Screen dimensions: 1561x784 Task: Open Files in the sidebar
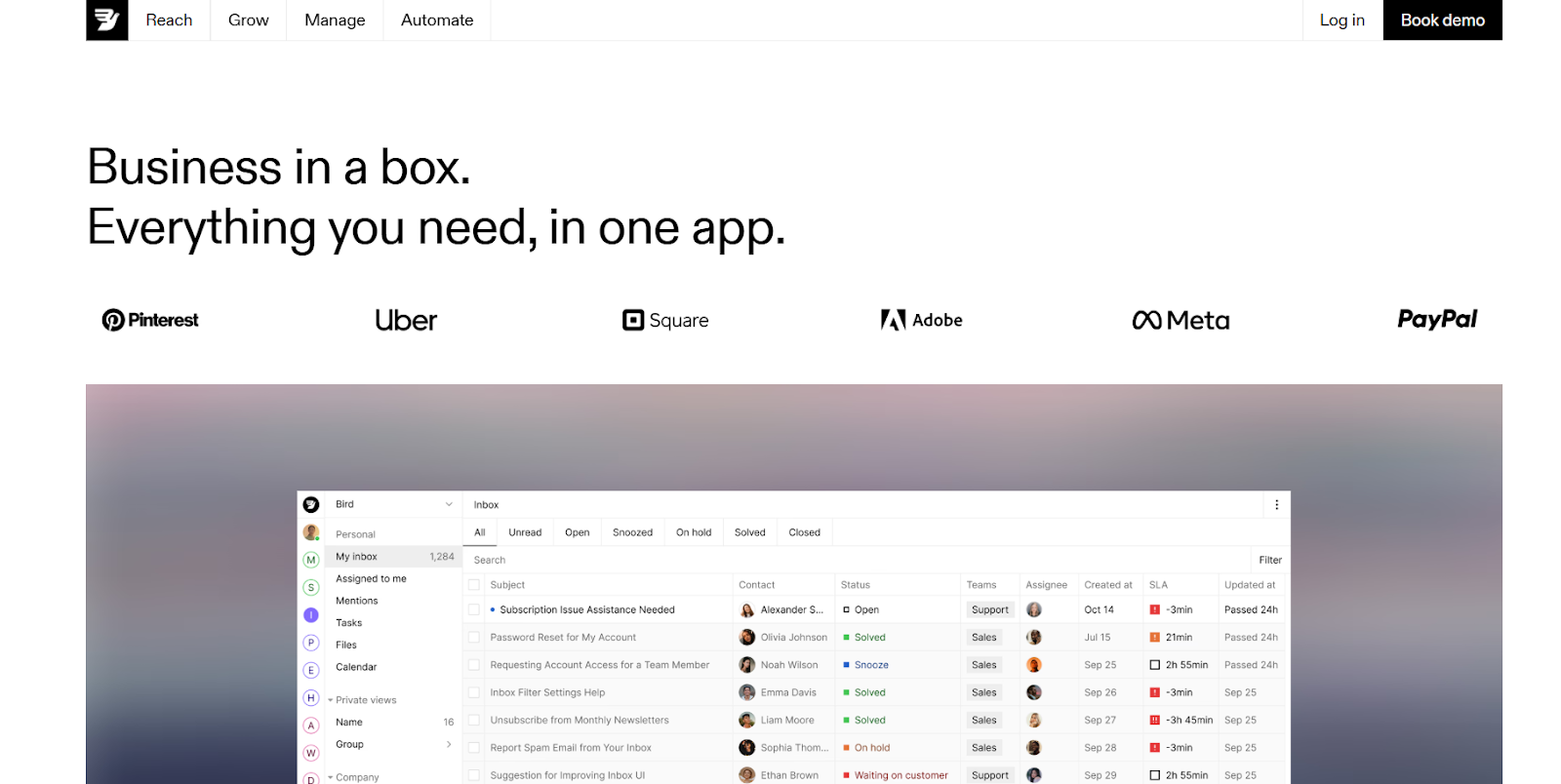click(346, 645)
